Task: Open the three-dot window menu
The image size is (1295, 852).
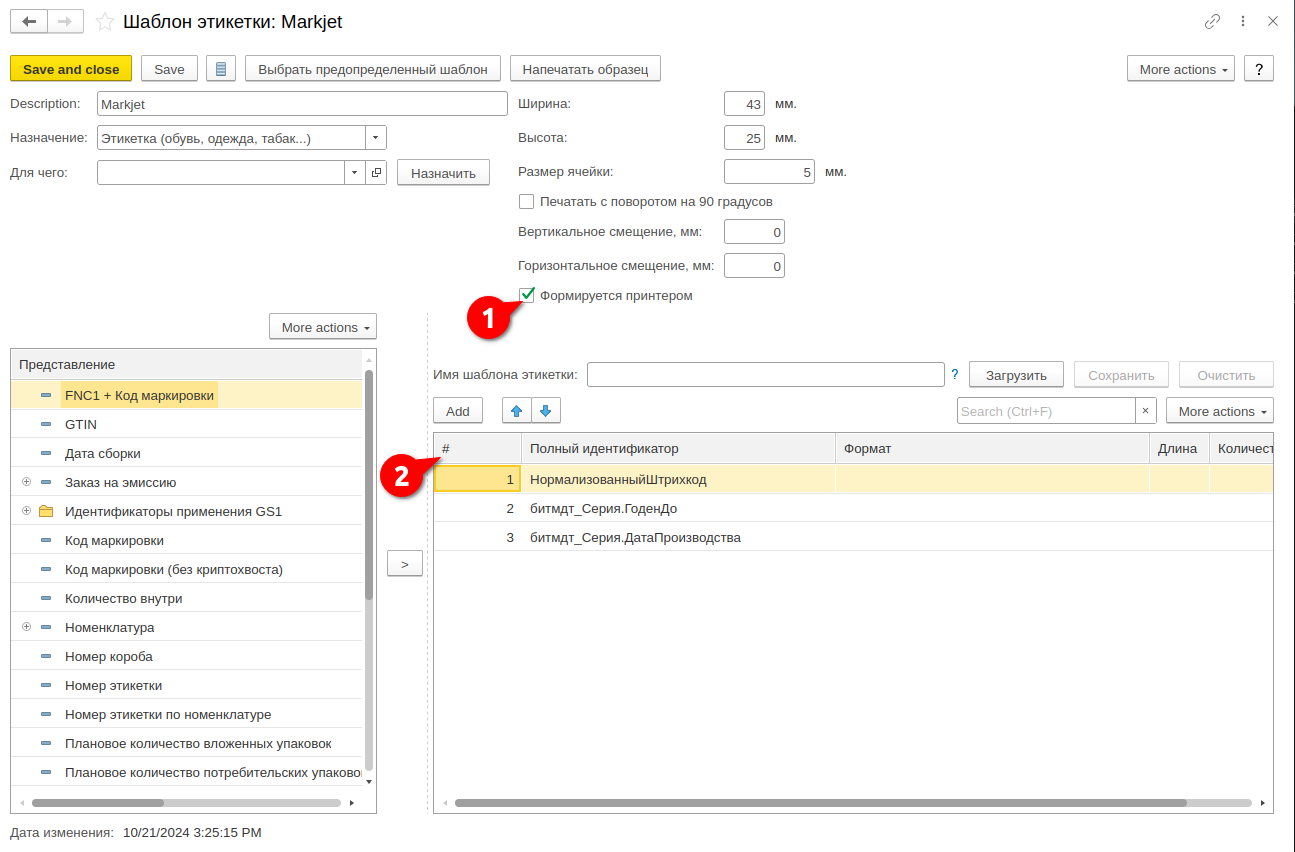Action: 1242,21
